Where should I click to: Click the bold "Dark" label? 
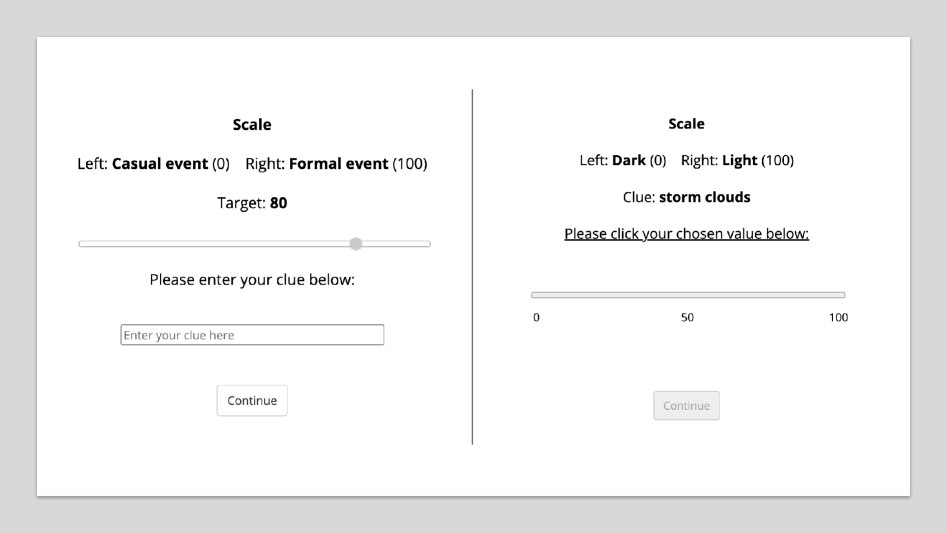point(629,160)
